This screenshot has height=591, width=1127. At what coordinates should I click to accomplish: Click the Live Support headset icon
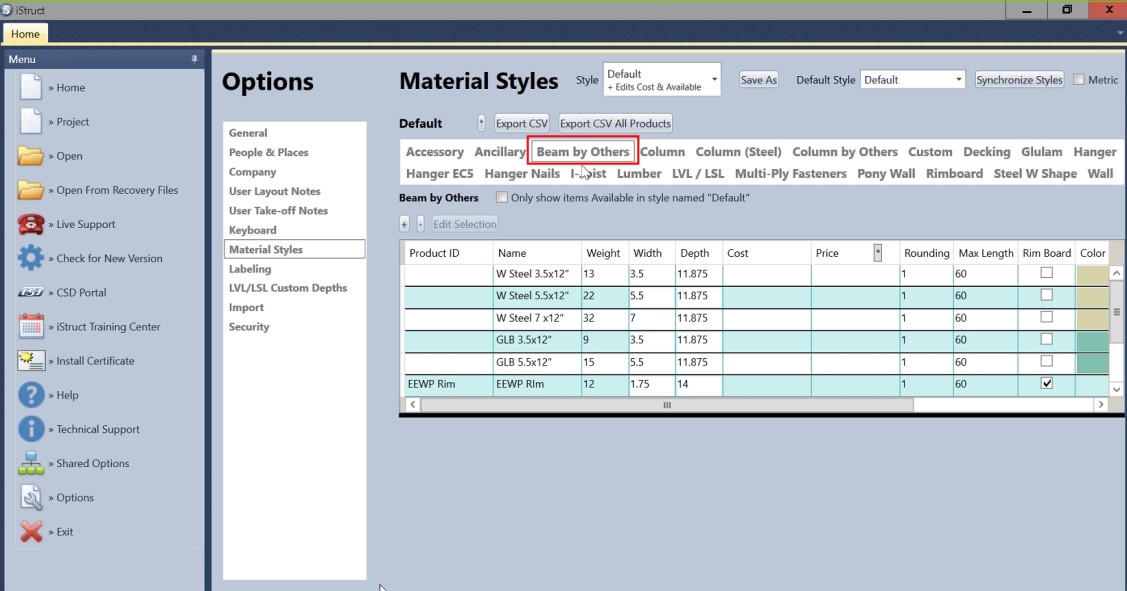click(x=31, y=224)
